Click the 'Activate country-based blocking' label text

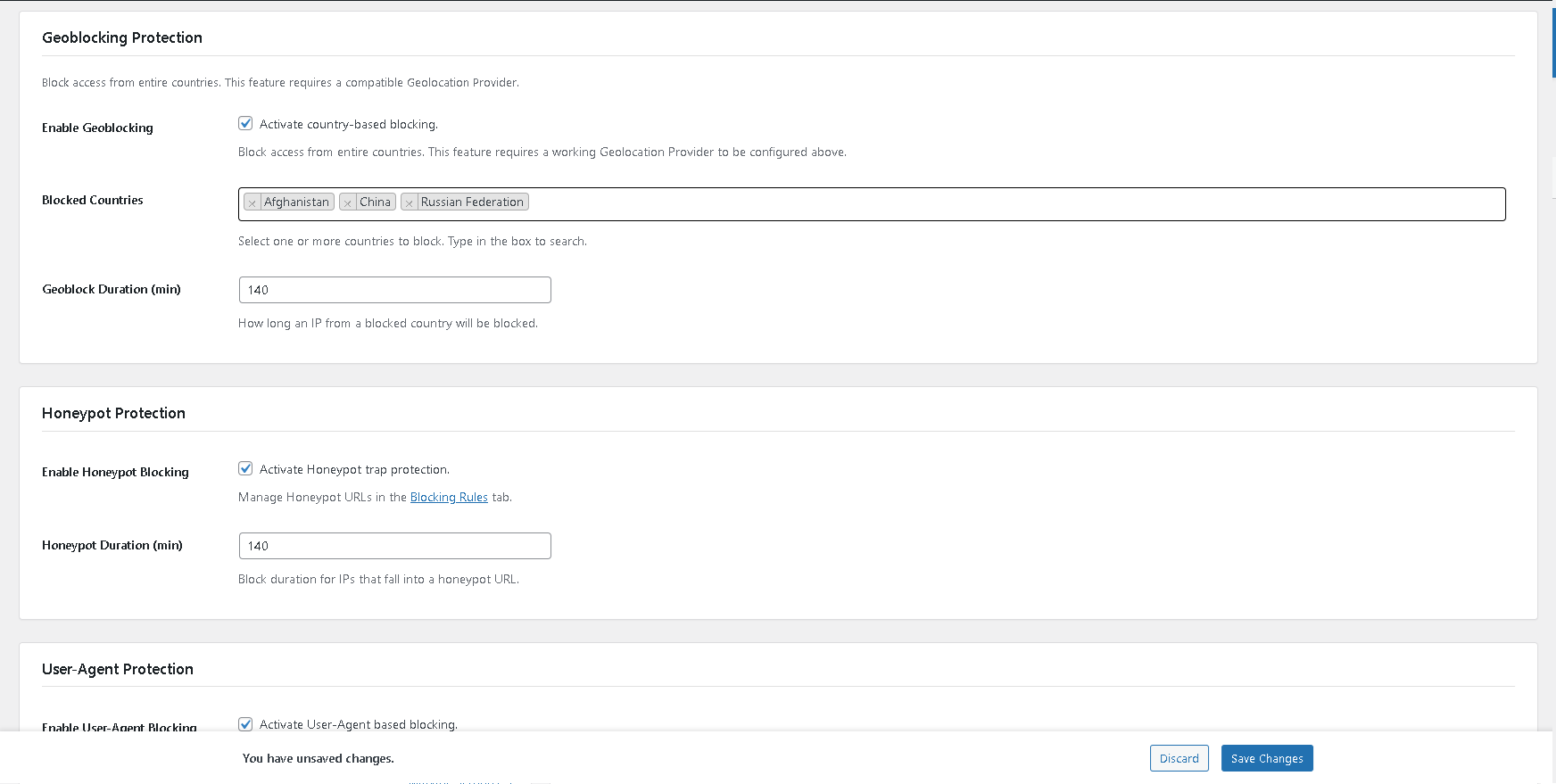[x=348, y=125]
